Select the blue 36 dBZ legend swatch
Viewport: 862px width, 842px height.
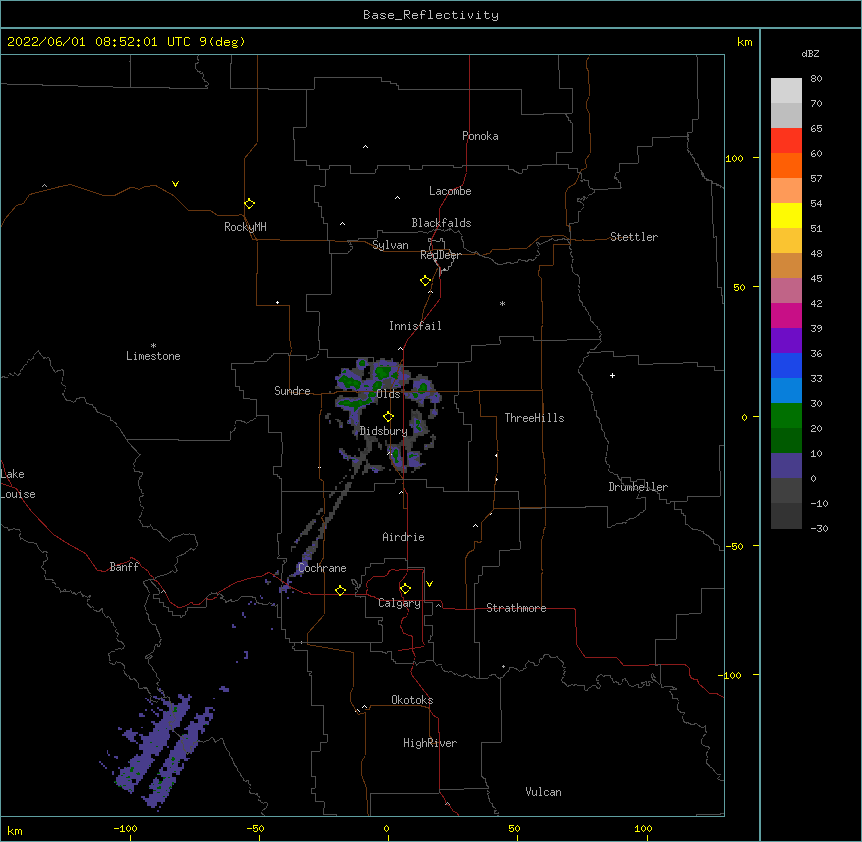tap(786, 365)
